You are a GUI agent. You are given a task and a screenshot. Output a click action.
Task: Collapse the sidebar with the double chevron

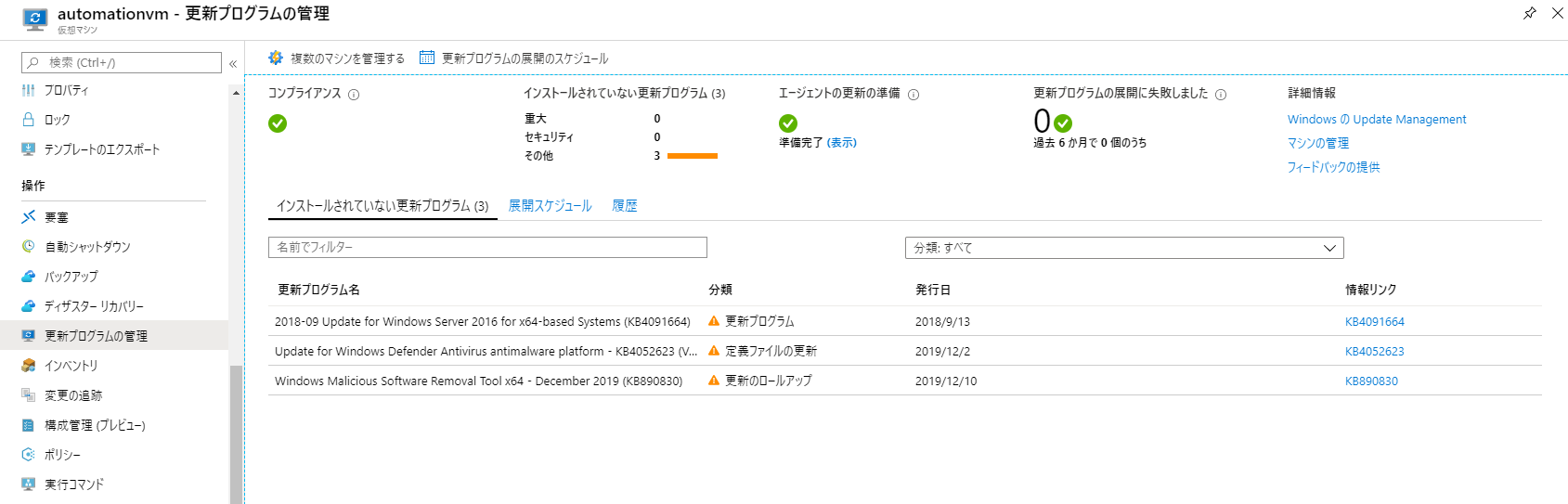click(233, 64)
